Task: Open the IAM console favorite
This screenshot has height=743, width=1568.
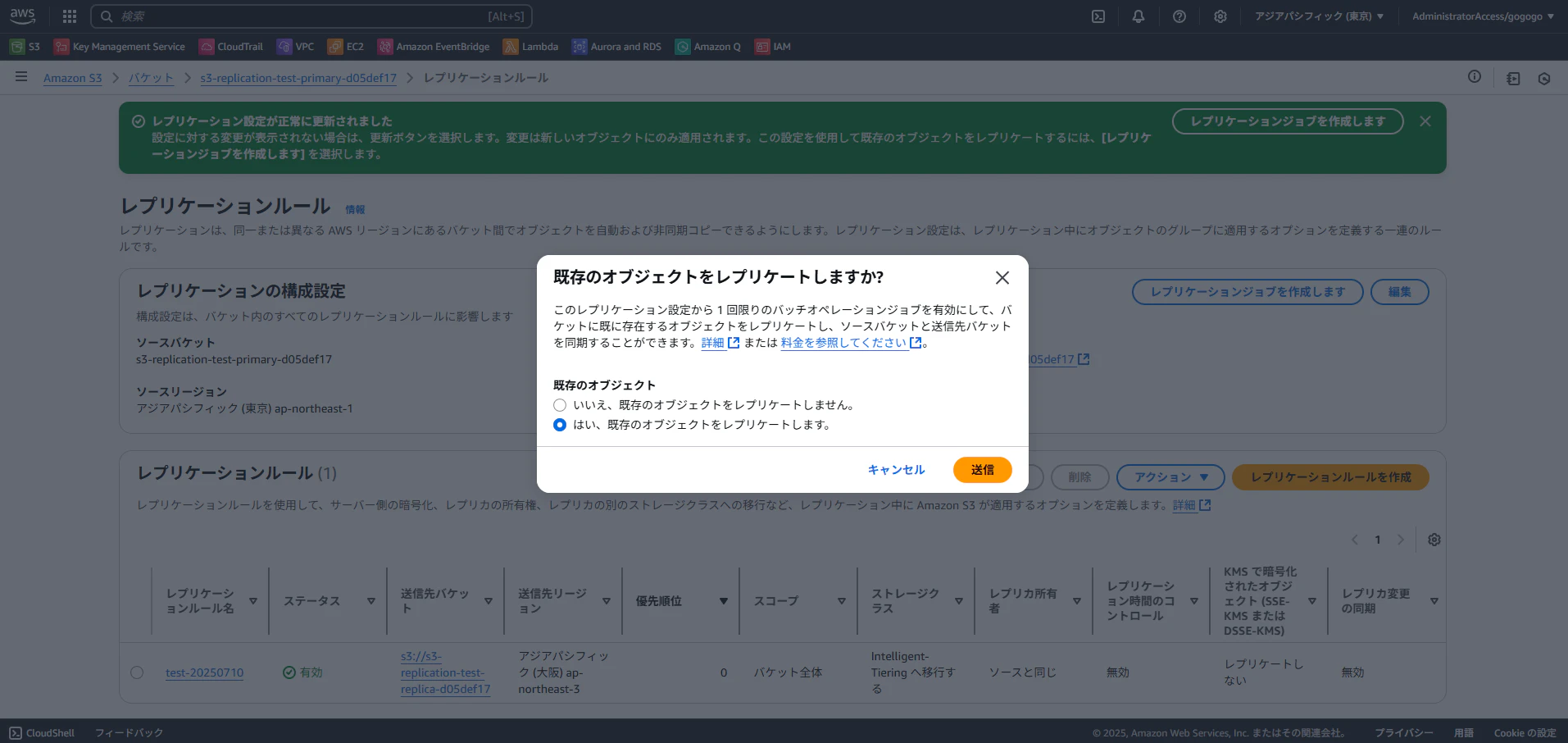Action: (x=771, y=46)
